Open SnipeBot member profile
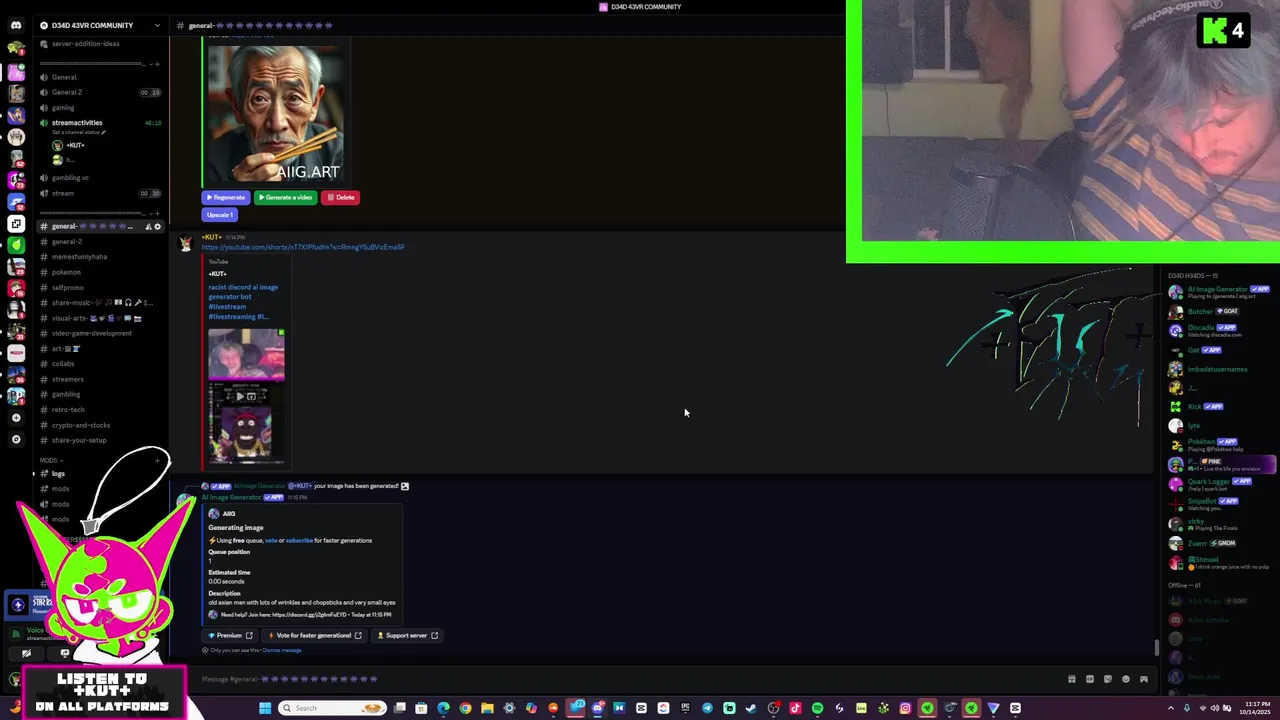Image resolution: width=1280 pixels, height=720 pixels. click(x=1221, y=503)
